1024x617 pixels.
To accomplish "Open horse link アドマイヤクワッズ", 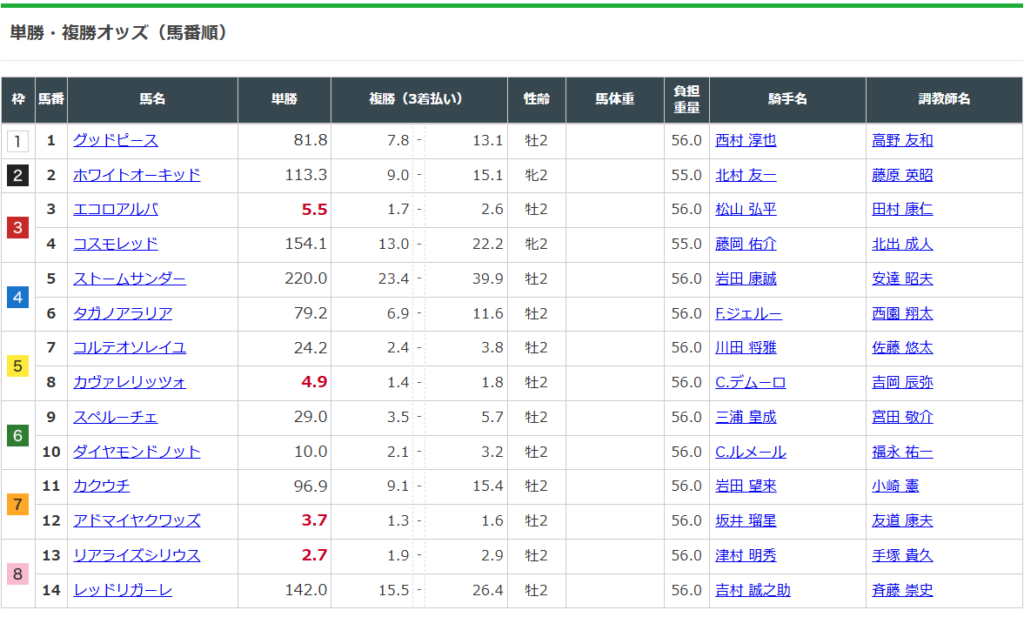I will [136, 521].
